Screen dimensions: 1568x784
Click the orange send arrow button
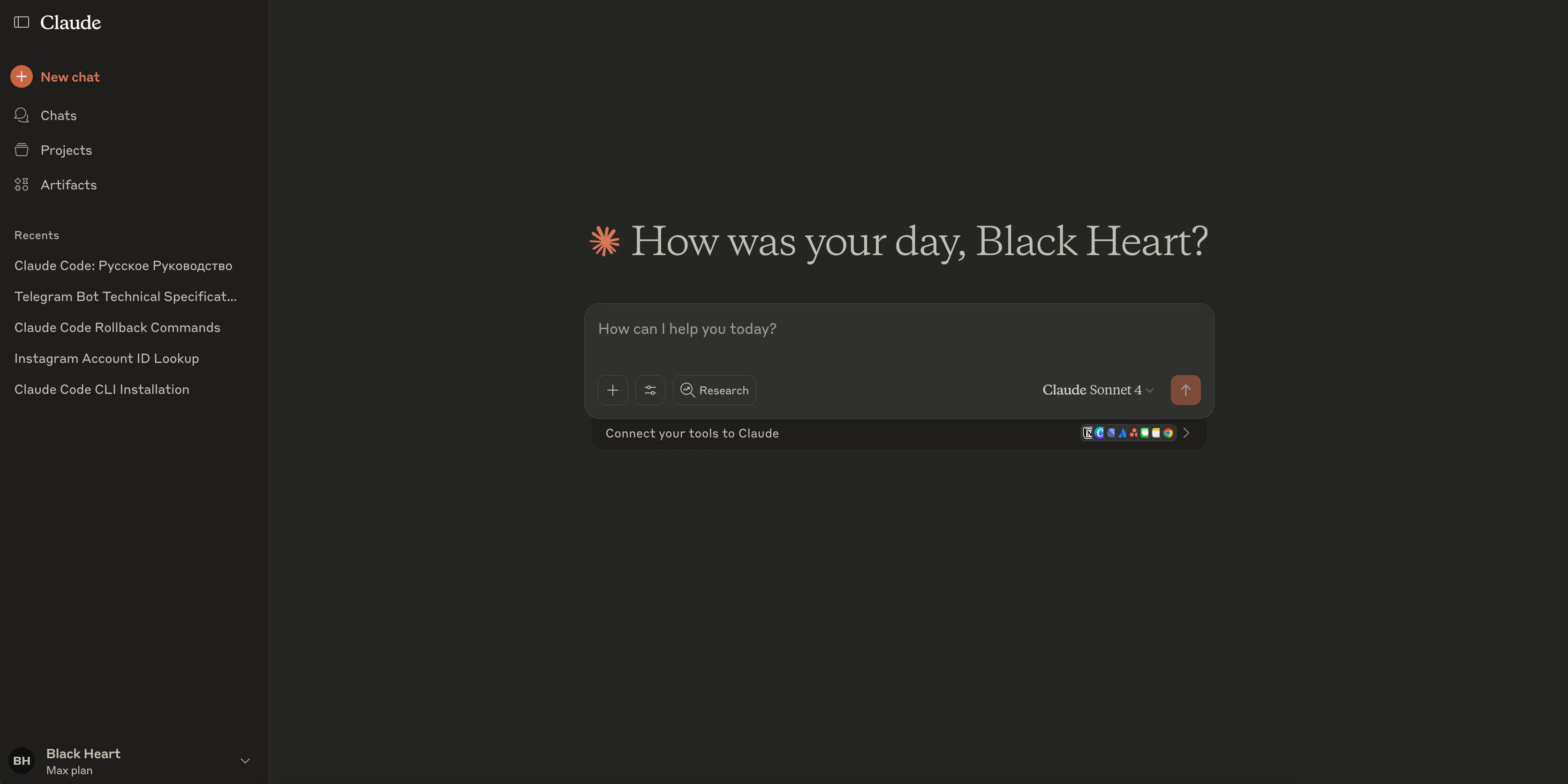tap(1186, 390)
